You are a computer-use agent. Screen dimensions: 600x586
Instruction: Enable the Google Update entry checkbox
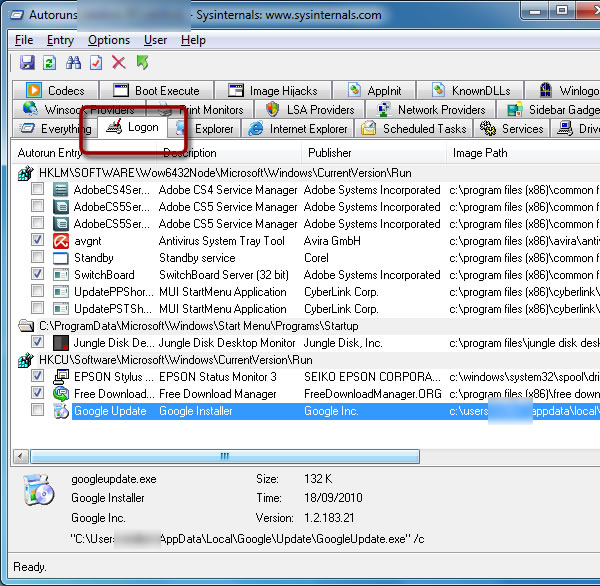[37, 410]
